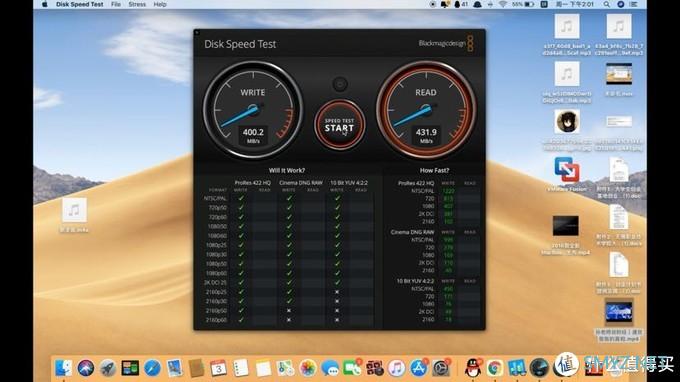The image size is (680, 382).
Task: Click the "Disk Speed Test" window title
Action: pos(240,44)
